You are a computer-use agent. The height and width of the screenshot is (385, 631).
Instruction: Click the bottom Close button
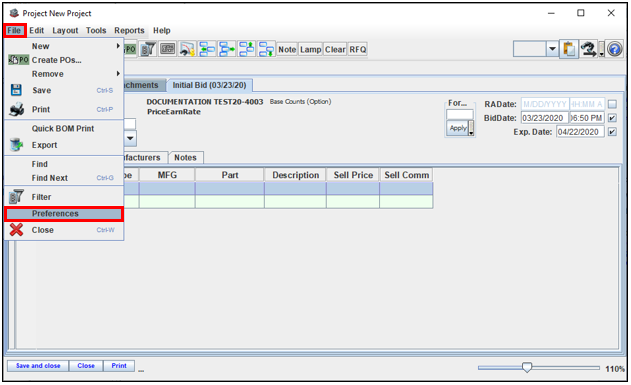pos(86,366)
